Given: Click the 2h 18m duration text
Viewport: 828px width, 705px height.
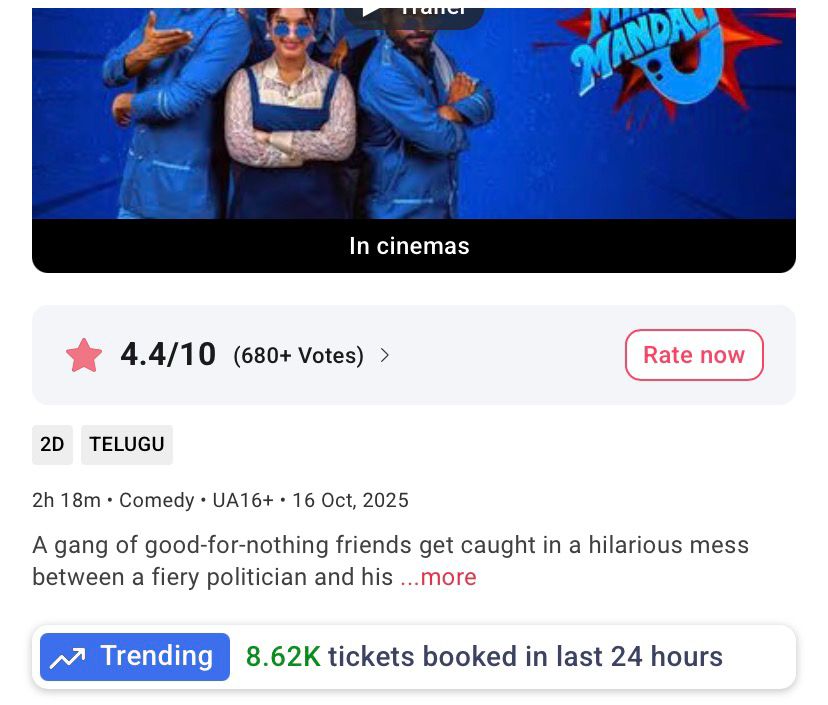Looking at the screenshot, I should [67, 500].
